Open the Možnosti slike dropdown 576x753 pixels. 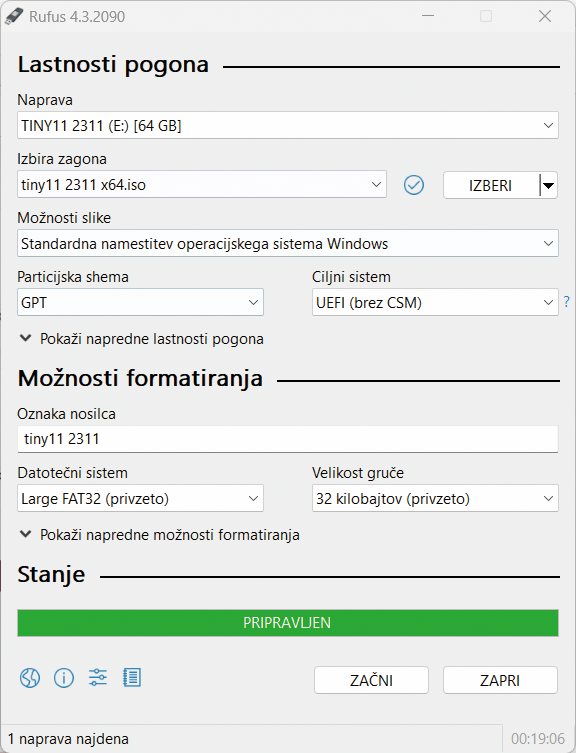point(288,243)
